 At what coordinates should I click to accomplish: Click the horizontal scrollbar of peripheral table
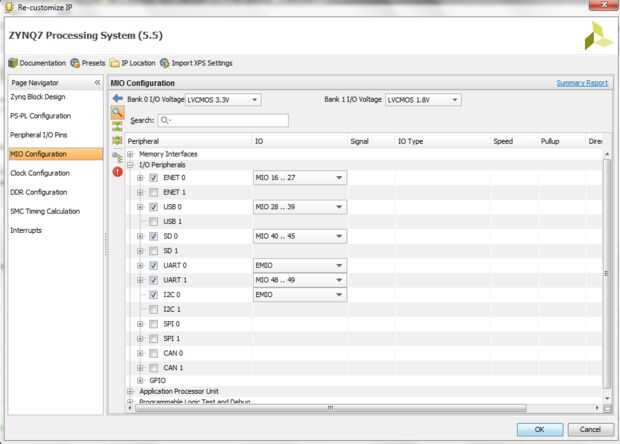click(330, 408)
